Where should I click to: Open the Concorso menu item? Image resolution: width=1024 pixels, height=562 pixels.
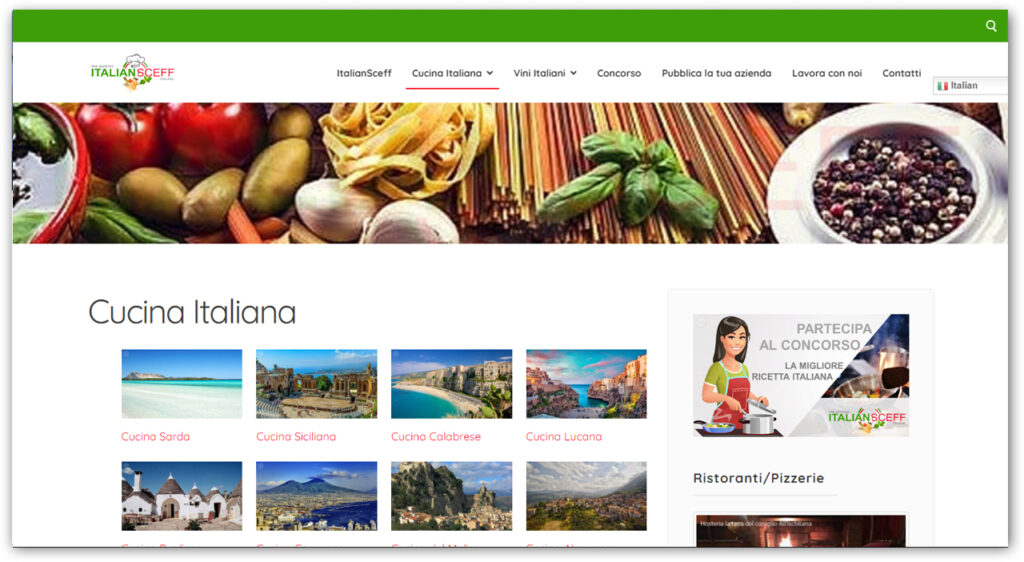618,73
